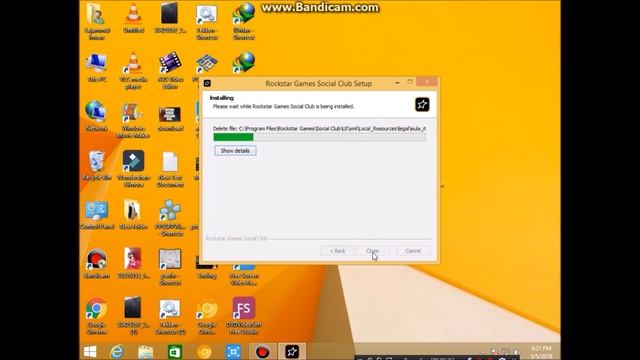Open the person photo file on the desktop
This screenshot has width=640, height=360.
tap(133, 263)
